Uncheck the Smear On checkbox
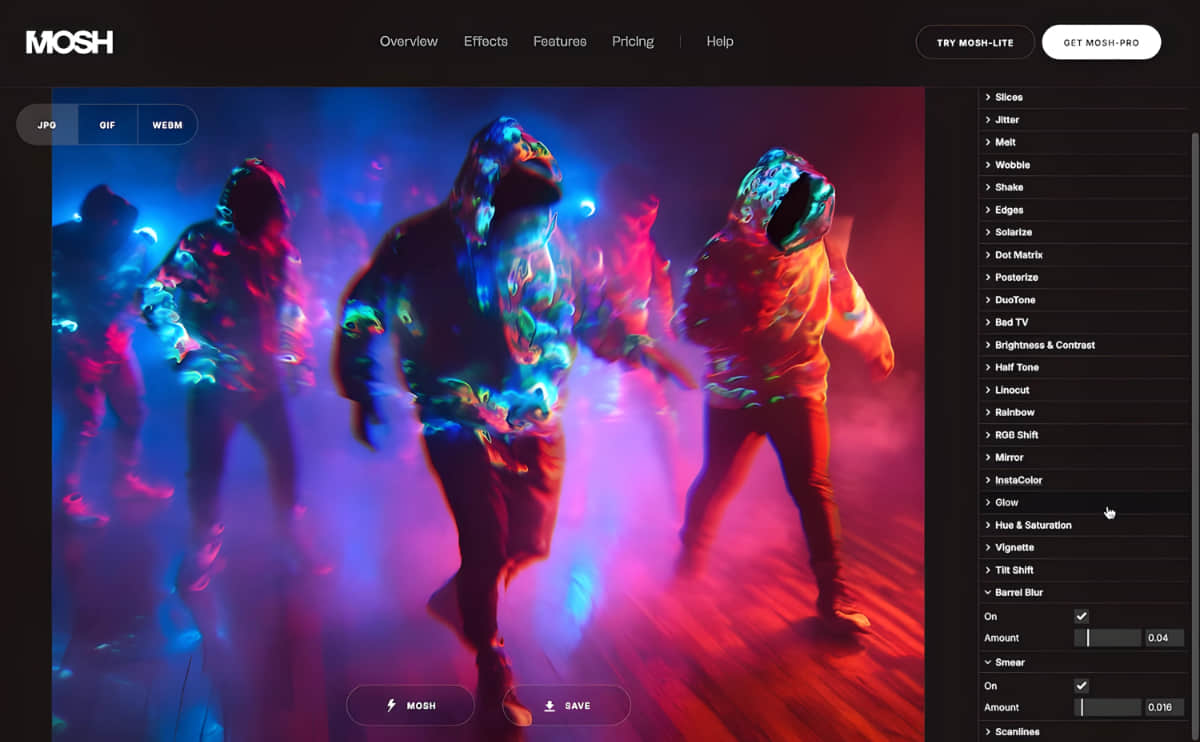The image size is (1200, 742). coord(1081,686)
